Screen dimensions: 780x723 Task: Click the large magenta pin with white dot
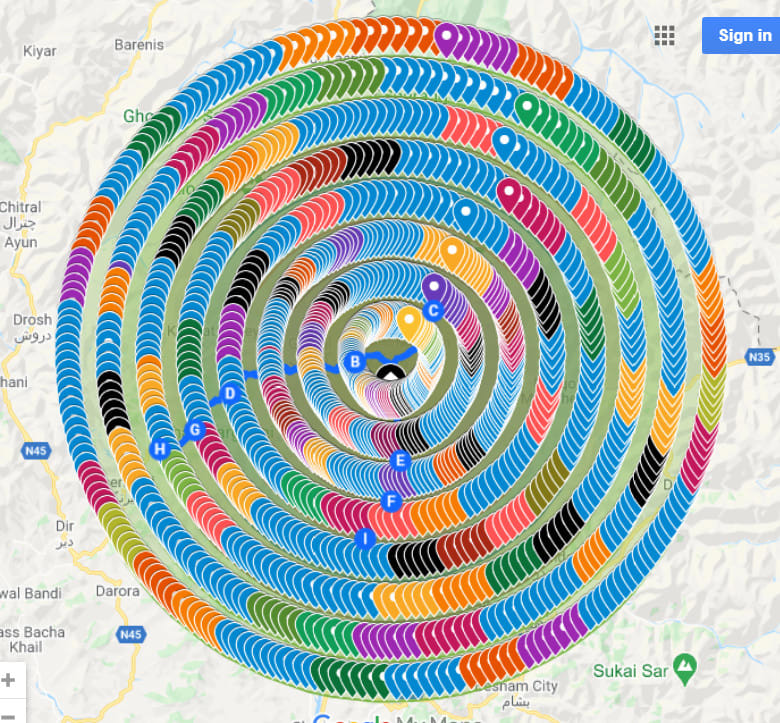pyautogui.click(x=508, y=195)
